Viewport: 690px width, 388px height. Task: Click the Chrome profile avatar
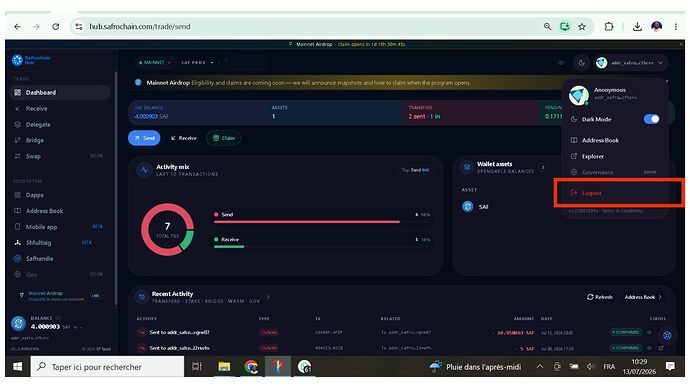click(657, 26)
